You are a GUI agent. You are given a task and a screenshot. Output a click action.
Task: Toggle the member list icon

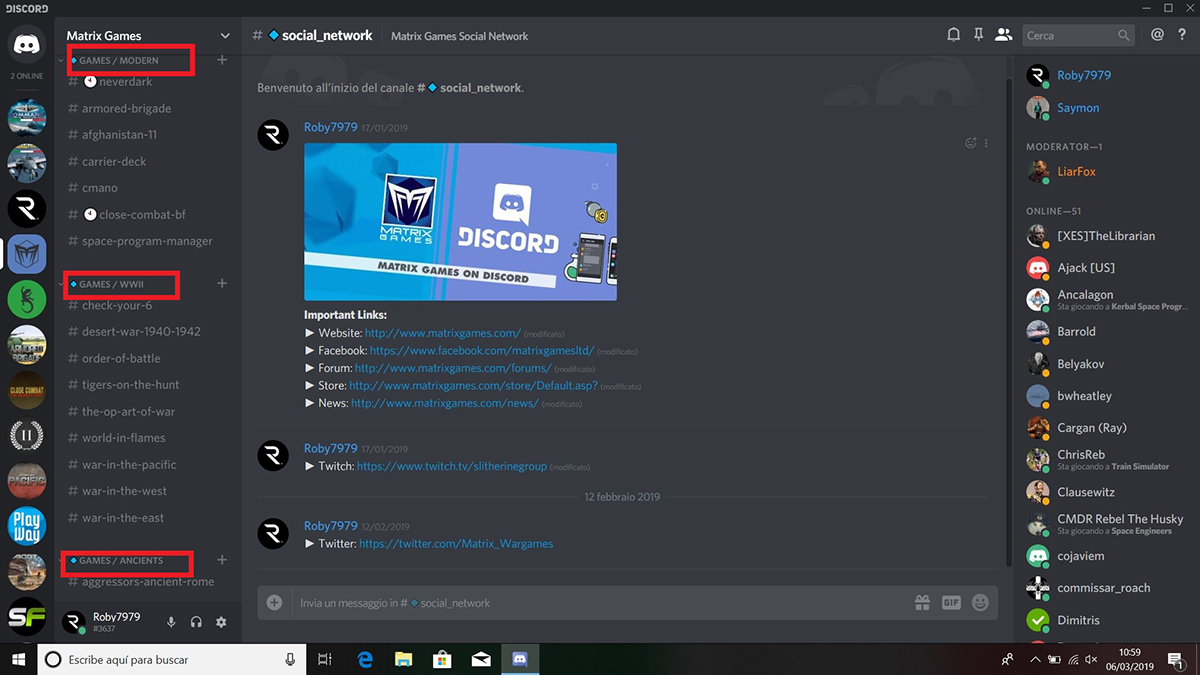coord(1003,35)
